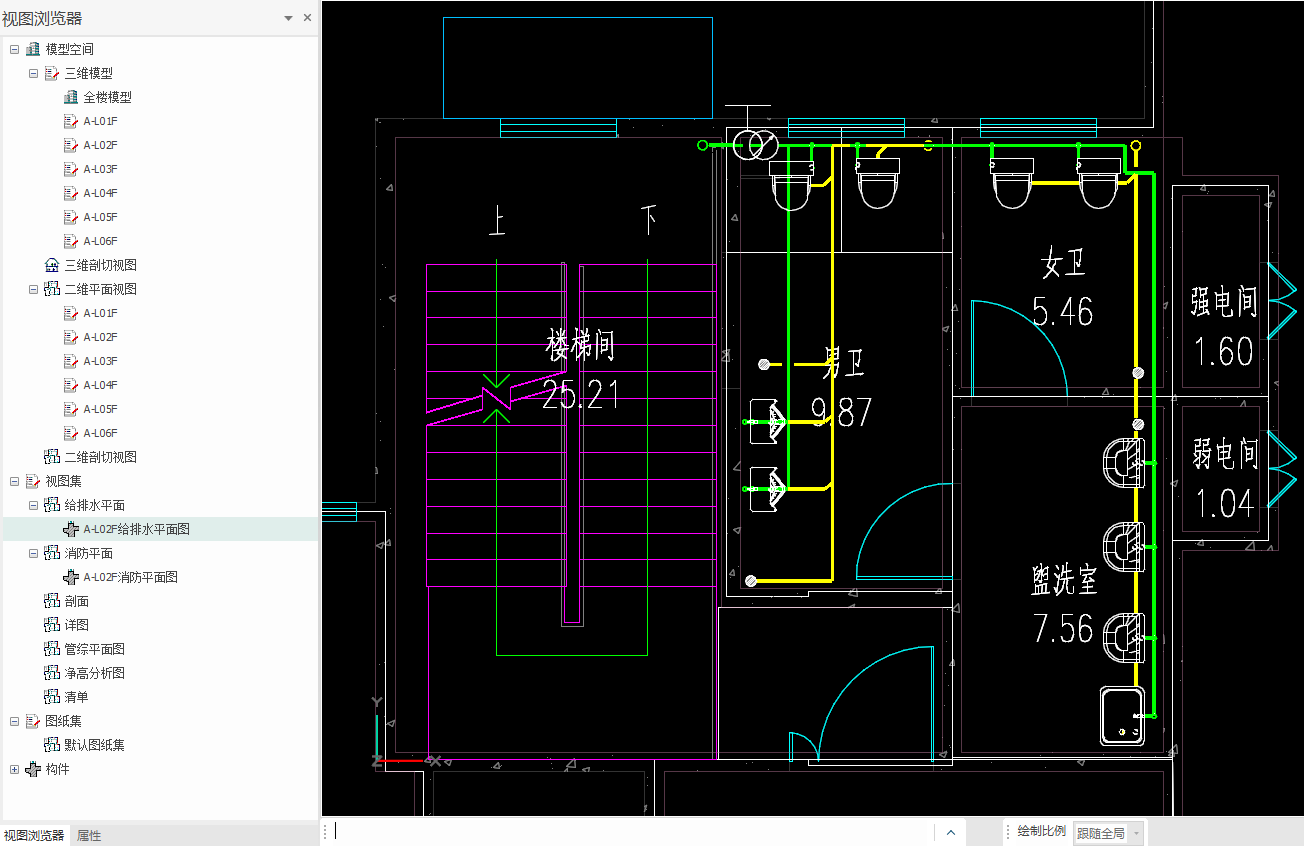Switch to the 视图浏览器 bottom tab
The height and width of the screenshot is (846, 1304).
[x=34, y=835]
